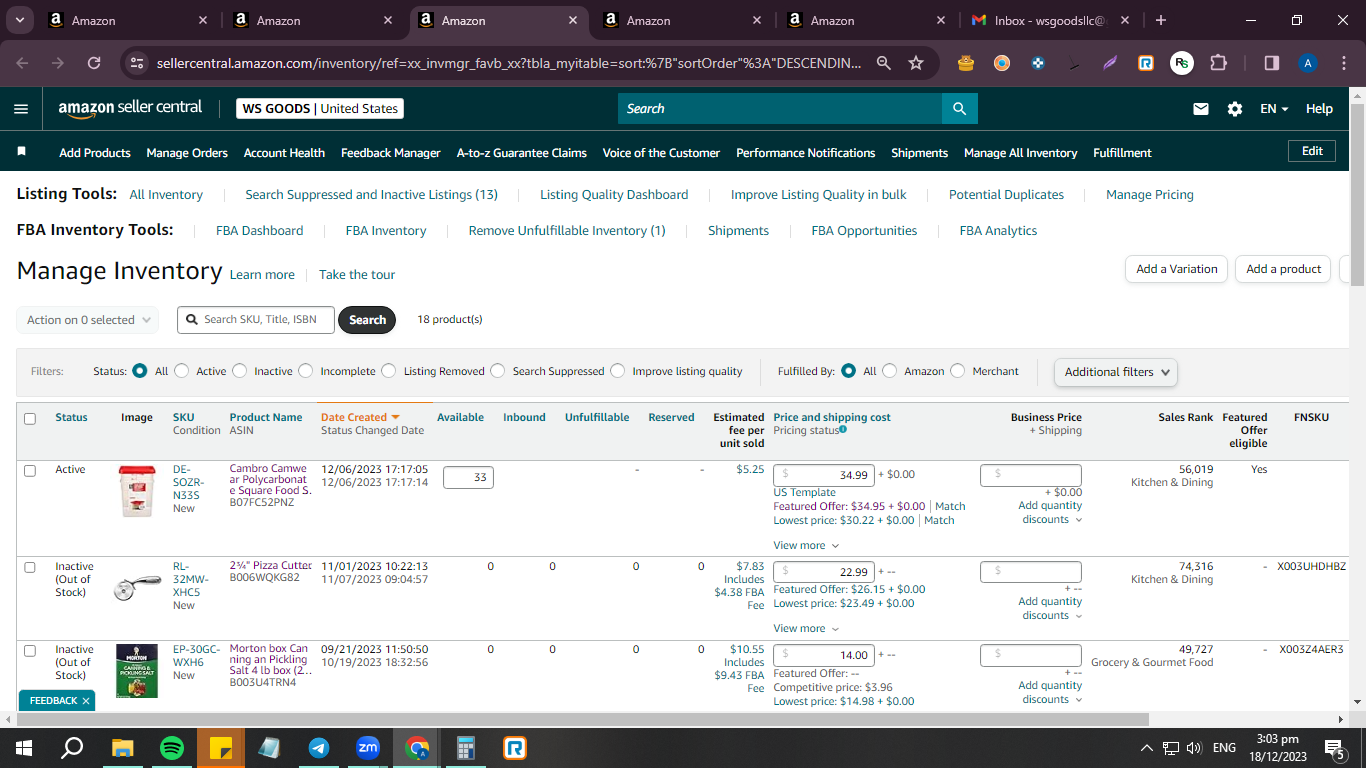Click the Search button next to SKU field
Viewport: 1366px width, 768px height.
point(367,320)
